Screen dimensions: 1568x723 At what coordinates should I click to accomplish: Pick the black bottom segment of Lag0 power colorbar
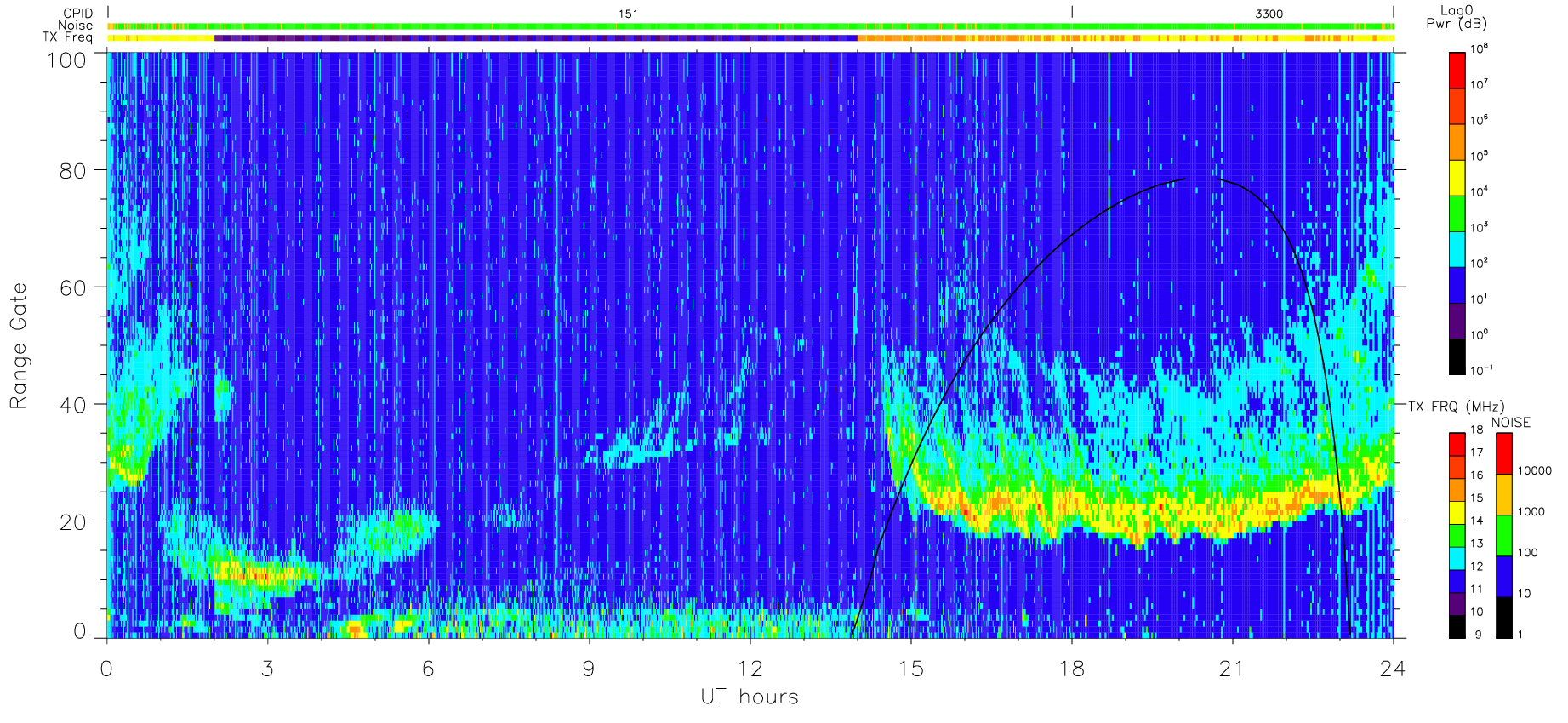coord(1457,356)
